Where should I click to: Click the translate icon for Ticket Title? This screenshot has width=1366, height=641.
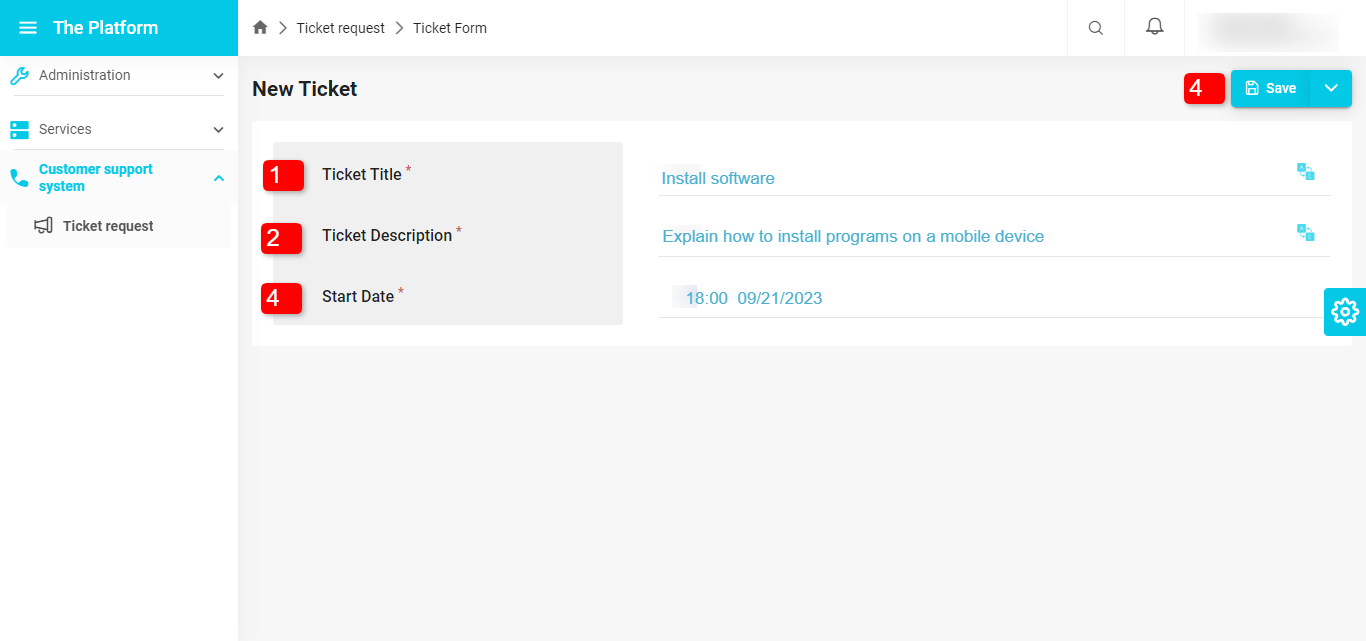pos(1305,172)
